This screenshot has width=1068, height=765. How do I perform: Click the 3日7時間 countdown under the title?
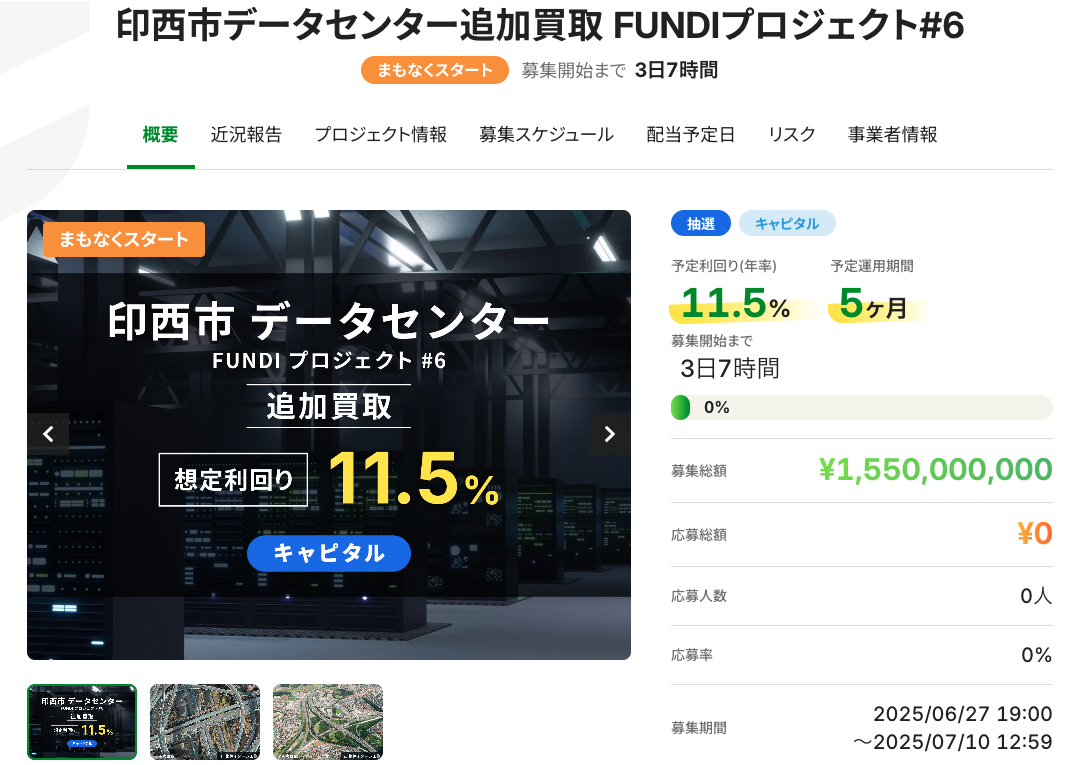pyautogui.click(x=676, y=70)
